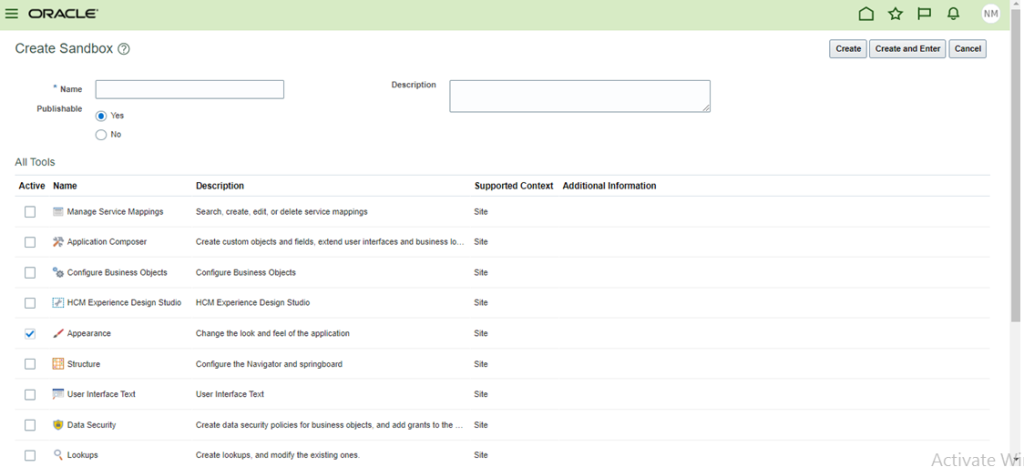The width and height of the screenshot is (1024, 467).
Task: Uncheck the Appearance checkbox
Action: pos(30,334)
